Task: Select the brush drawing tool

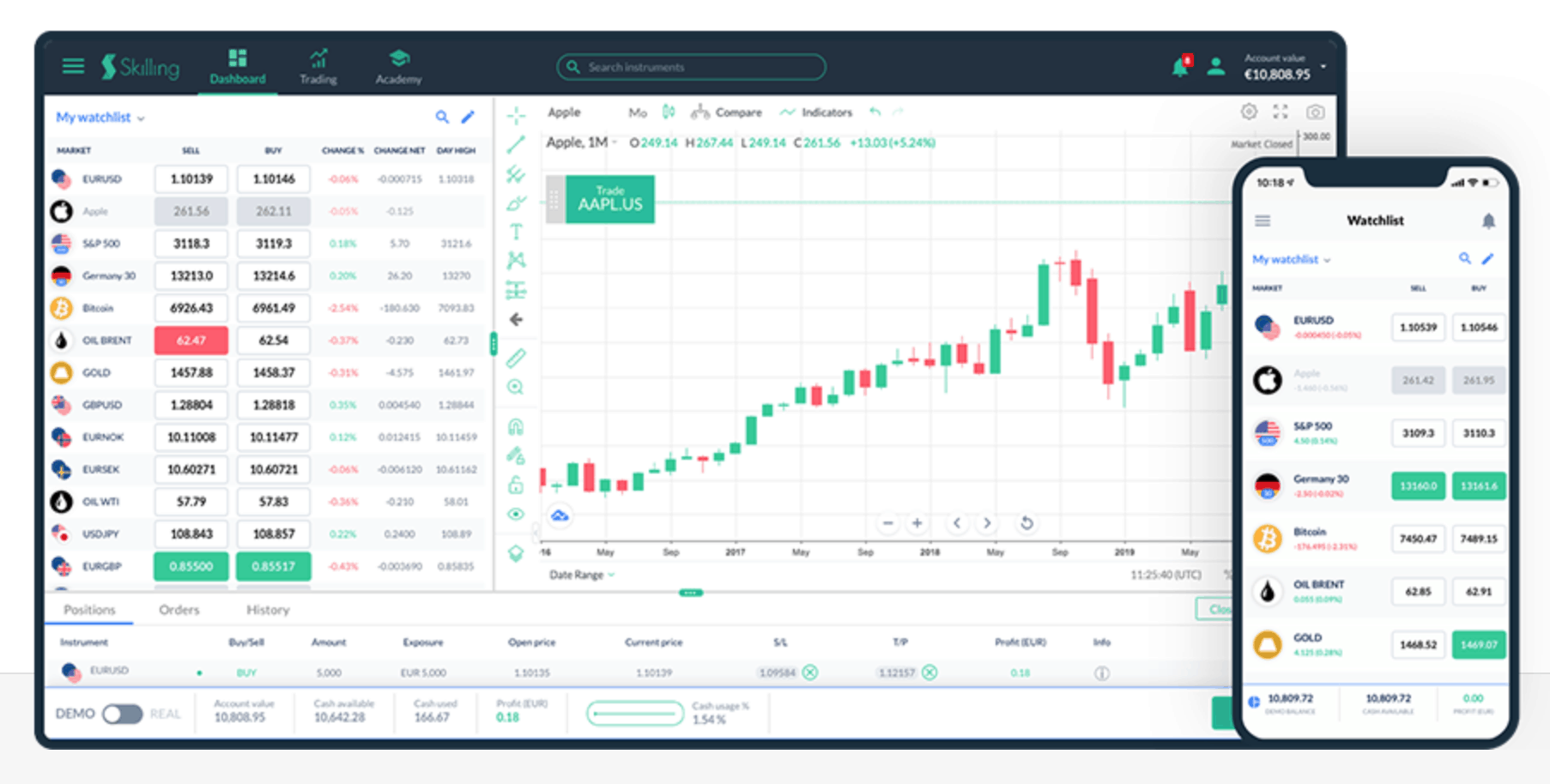Action: coord(516,203)
